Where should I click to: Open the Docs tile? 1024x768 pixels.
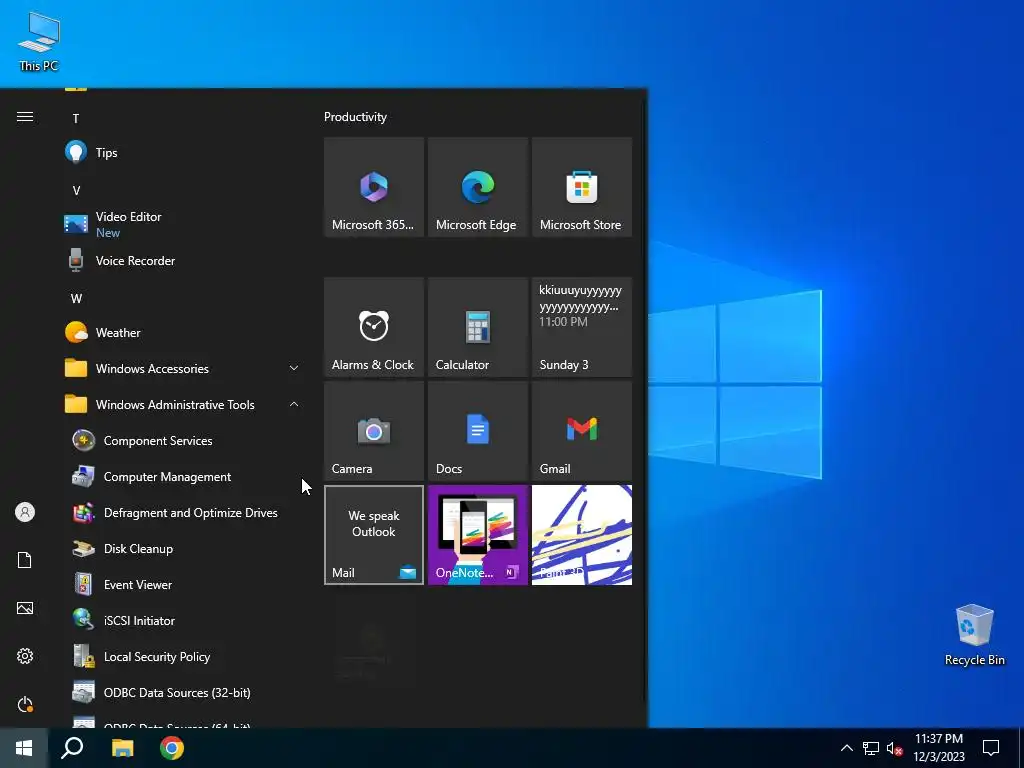pos(477,431)
